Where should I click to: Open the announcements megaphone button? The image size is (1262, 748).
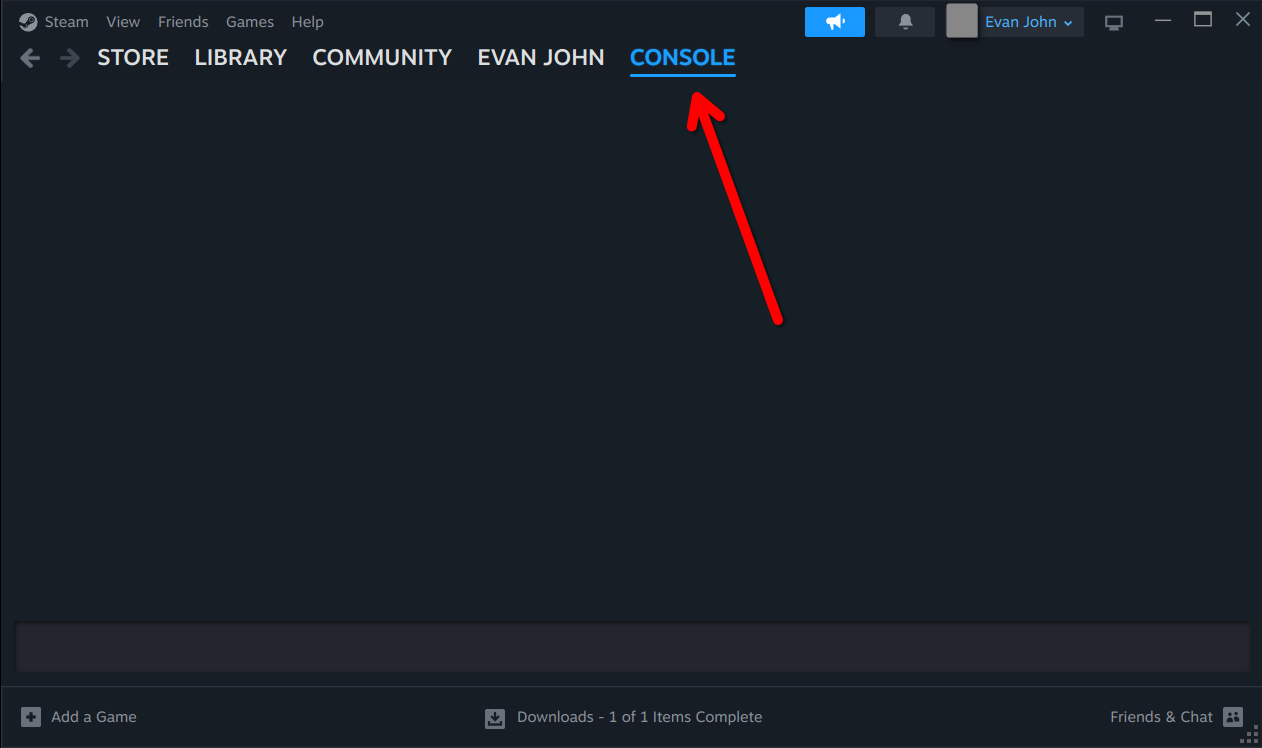(x=835, y=22)
